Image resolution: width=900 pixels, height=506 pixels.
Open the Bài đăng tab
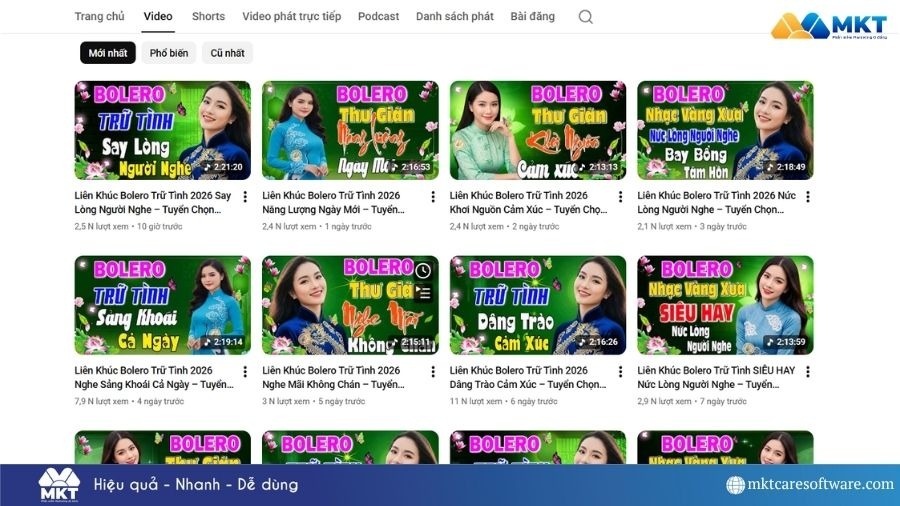click(x=533, y=17)
